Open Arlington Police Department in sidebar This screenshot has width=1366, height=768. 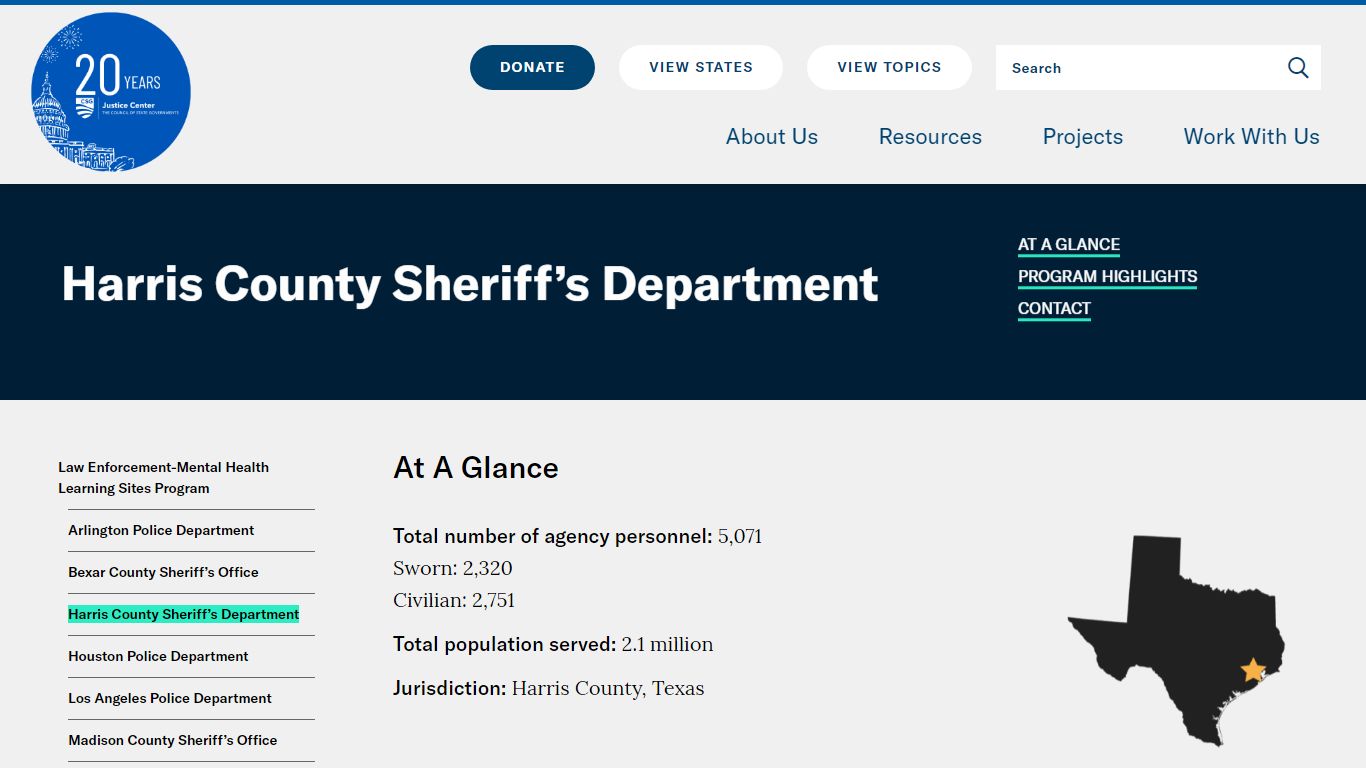[161, 530]
